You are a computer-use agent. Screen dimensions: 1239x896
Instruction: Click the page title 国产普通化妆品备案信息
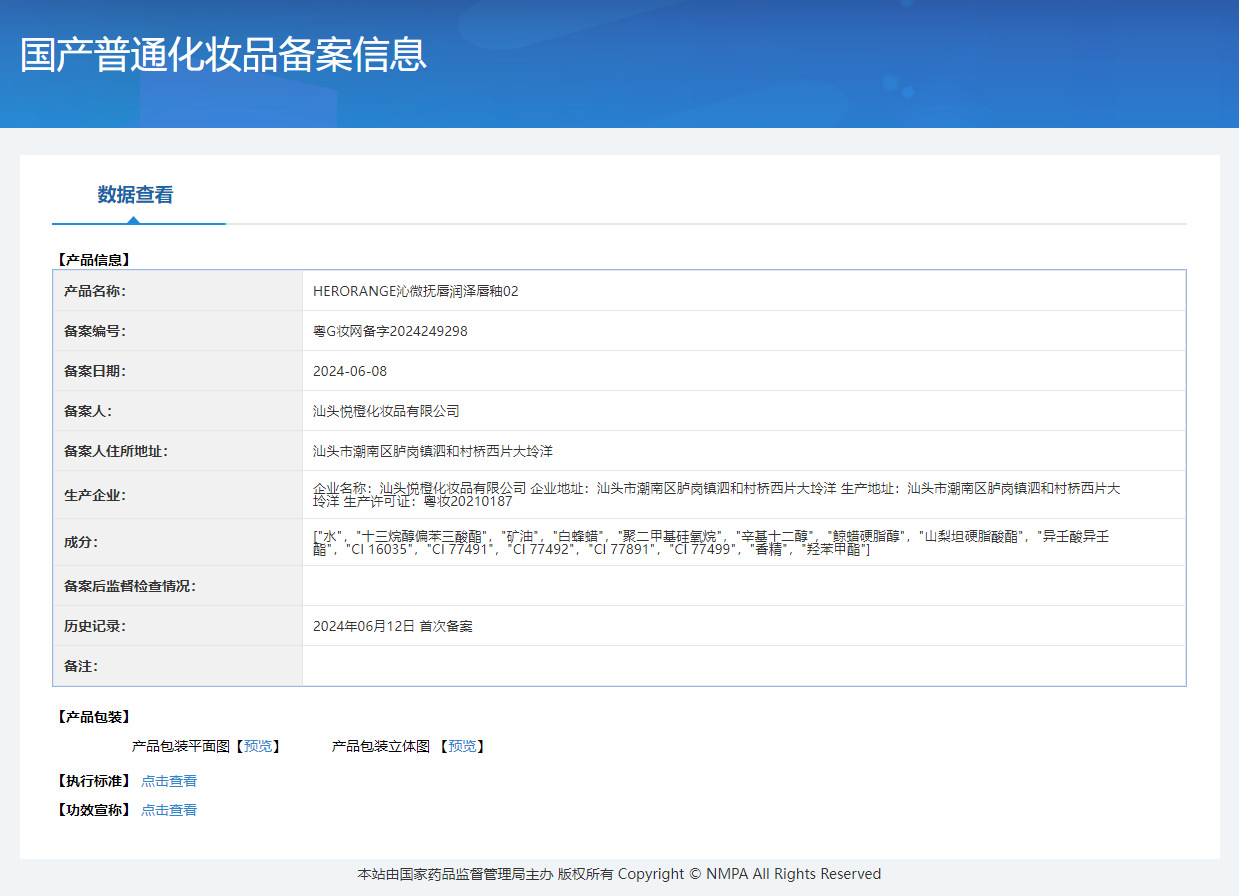pos(223,55)
